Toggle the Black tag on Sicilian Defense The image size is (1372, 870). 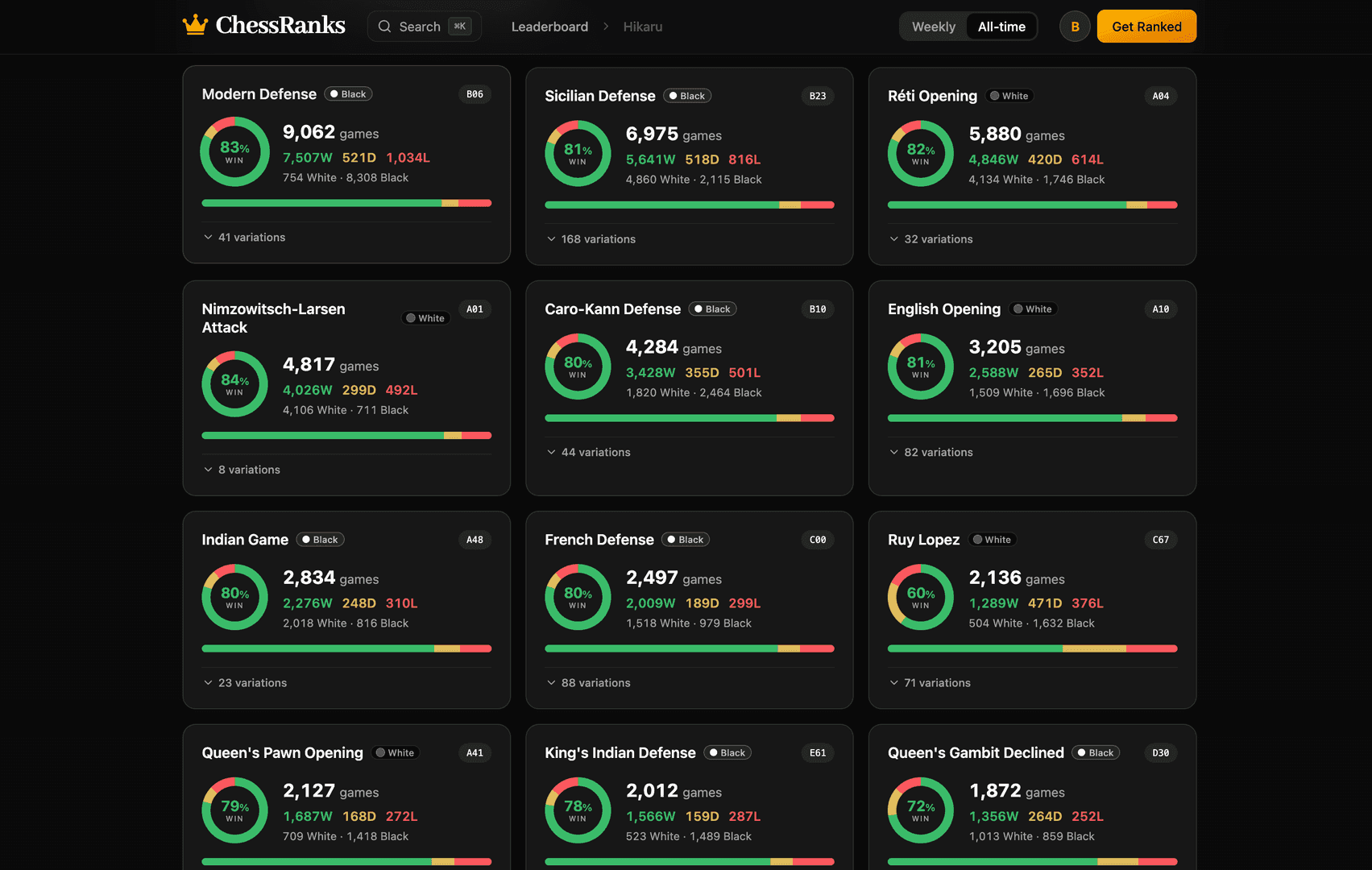[x=687, y=96]
